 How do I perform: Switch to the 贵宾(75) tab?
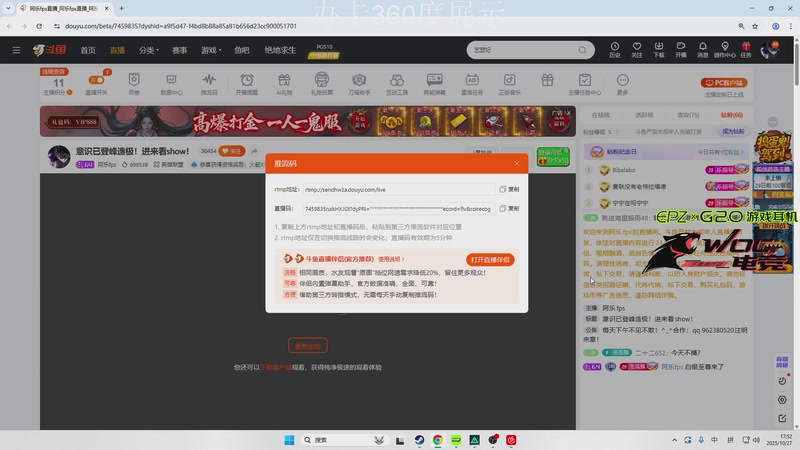point(688,115)
